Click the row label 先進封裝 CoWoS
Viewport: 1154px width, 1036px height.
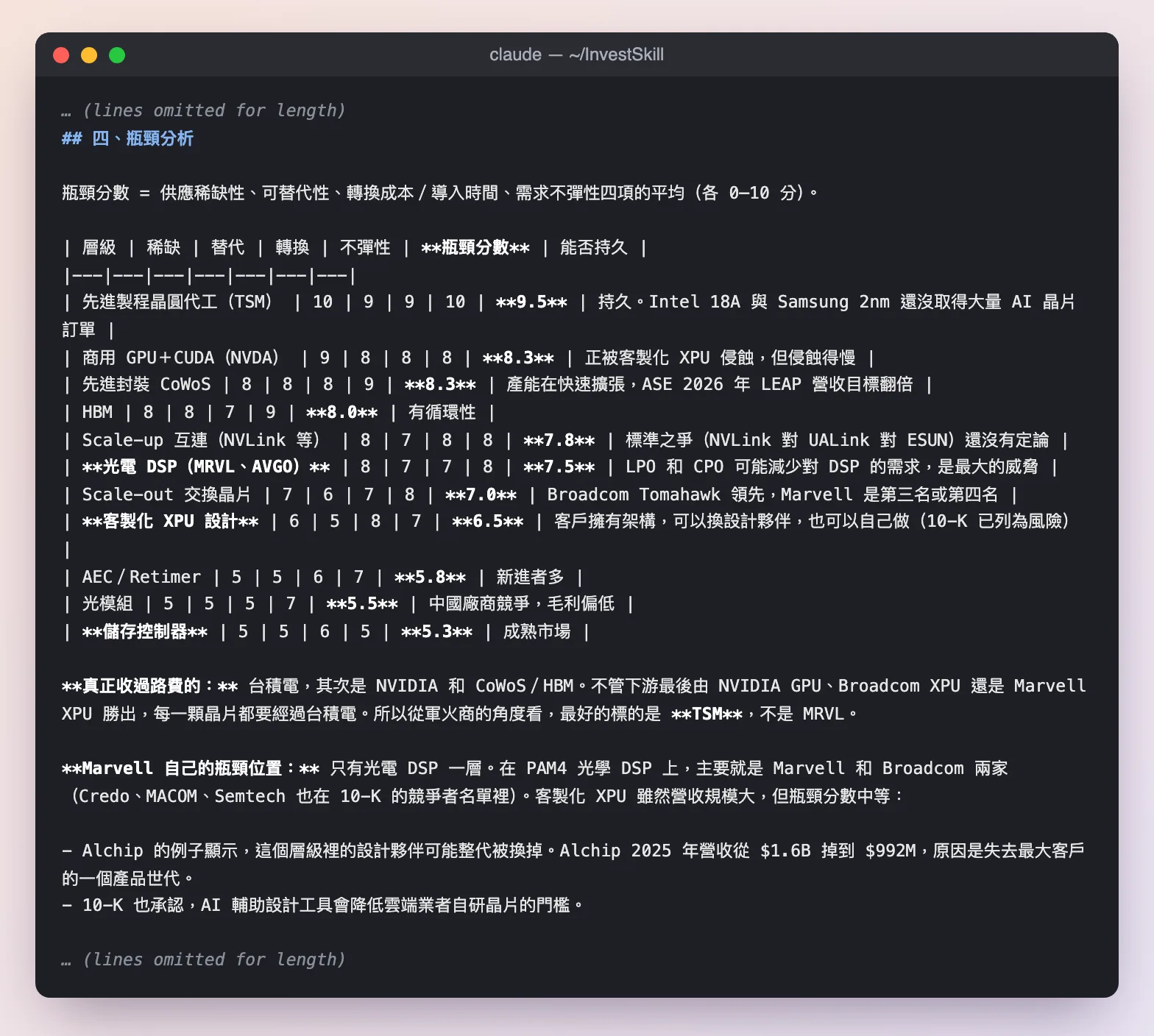[x=146, y=384]
